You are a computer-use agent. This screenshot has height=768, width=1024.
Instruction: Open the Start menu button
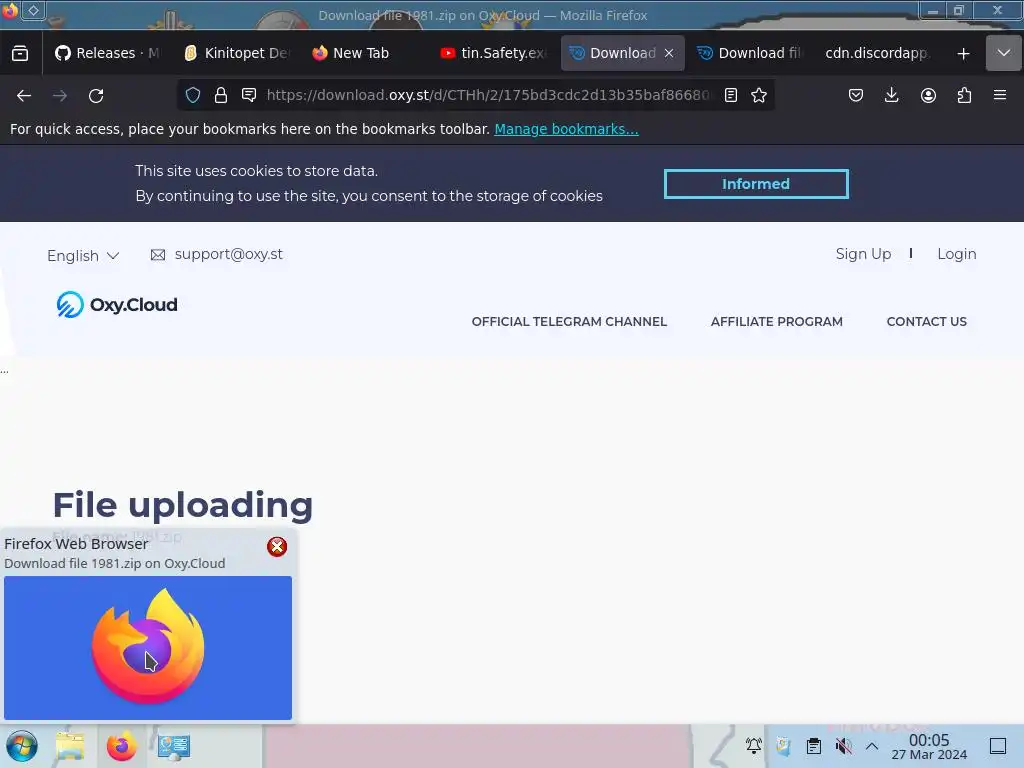(22, 746)
